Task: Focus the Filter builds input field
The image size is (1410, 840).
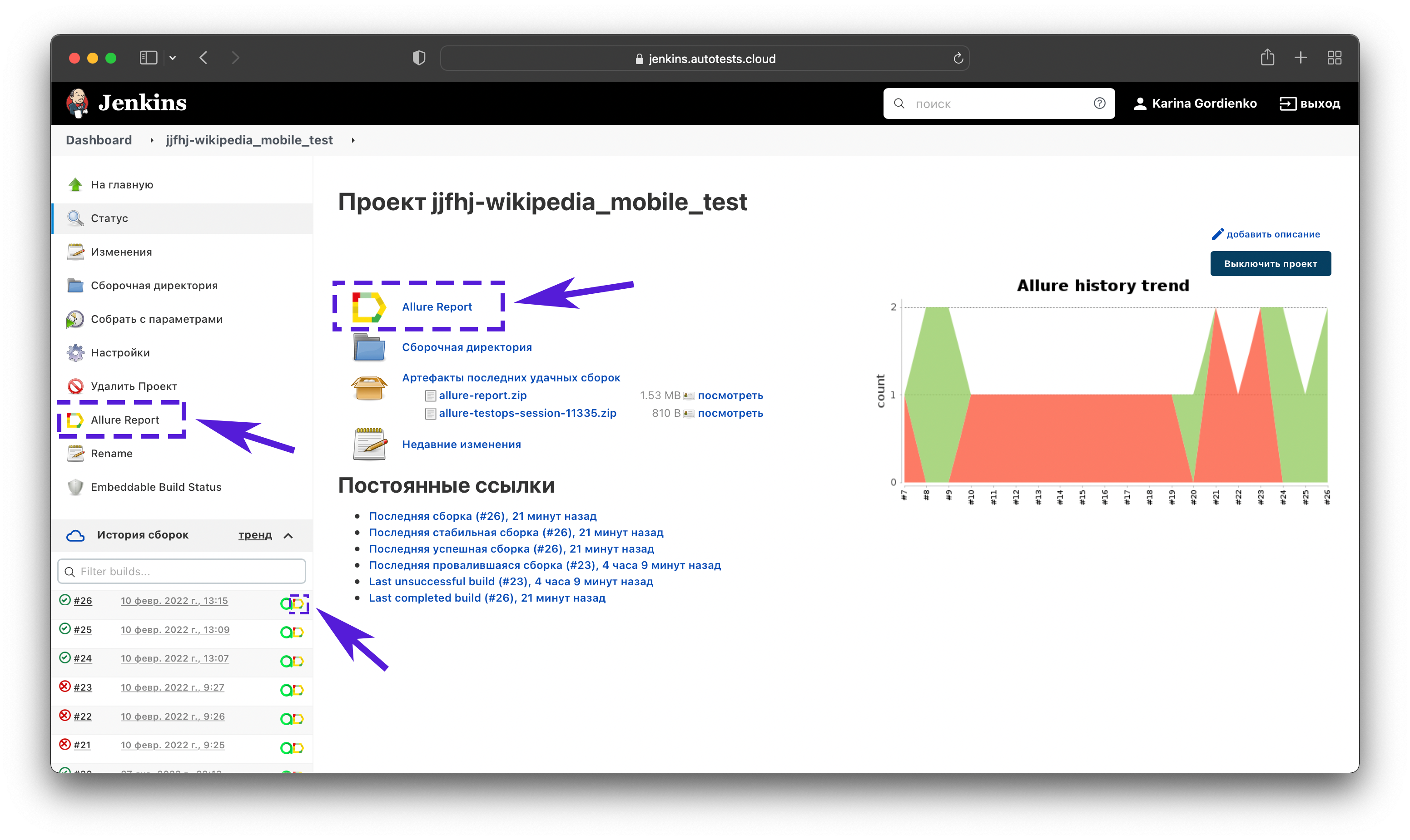Action: tap(181, 572)
